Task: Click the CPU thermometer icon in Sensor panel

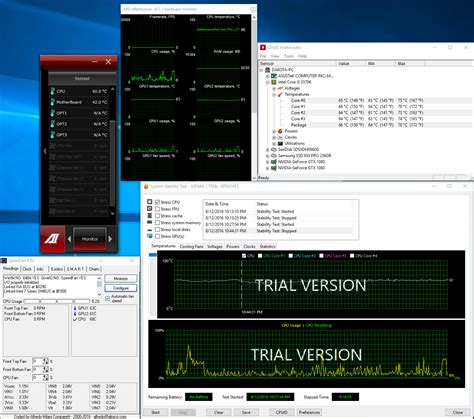Action: (x=53, y=91)
